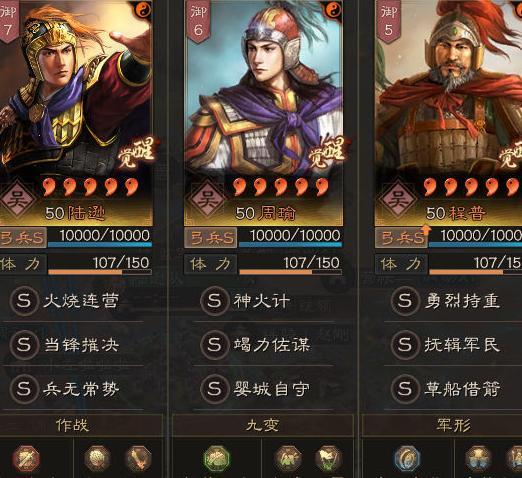This screenshot has height=478, width=522.
Task: Open the 作战 war book header
Action: coord(72,425)
